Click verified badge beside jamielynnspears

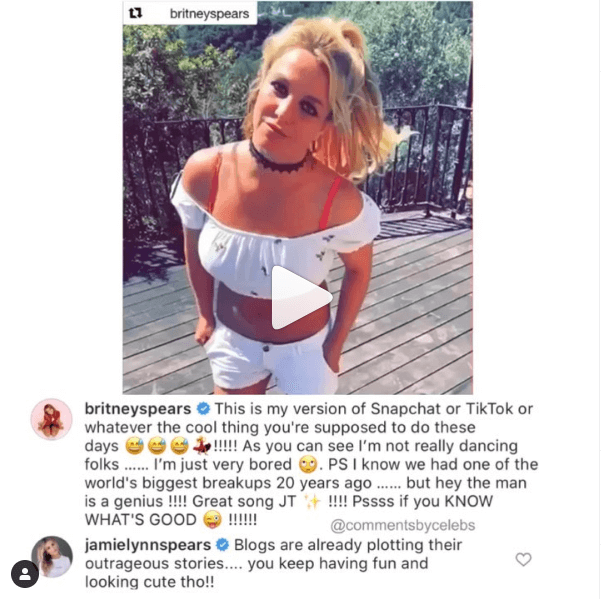pyautogui.click(x=223, y=545)
